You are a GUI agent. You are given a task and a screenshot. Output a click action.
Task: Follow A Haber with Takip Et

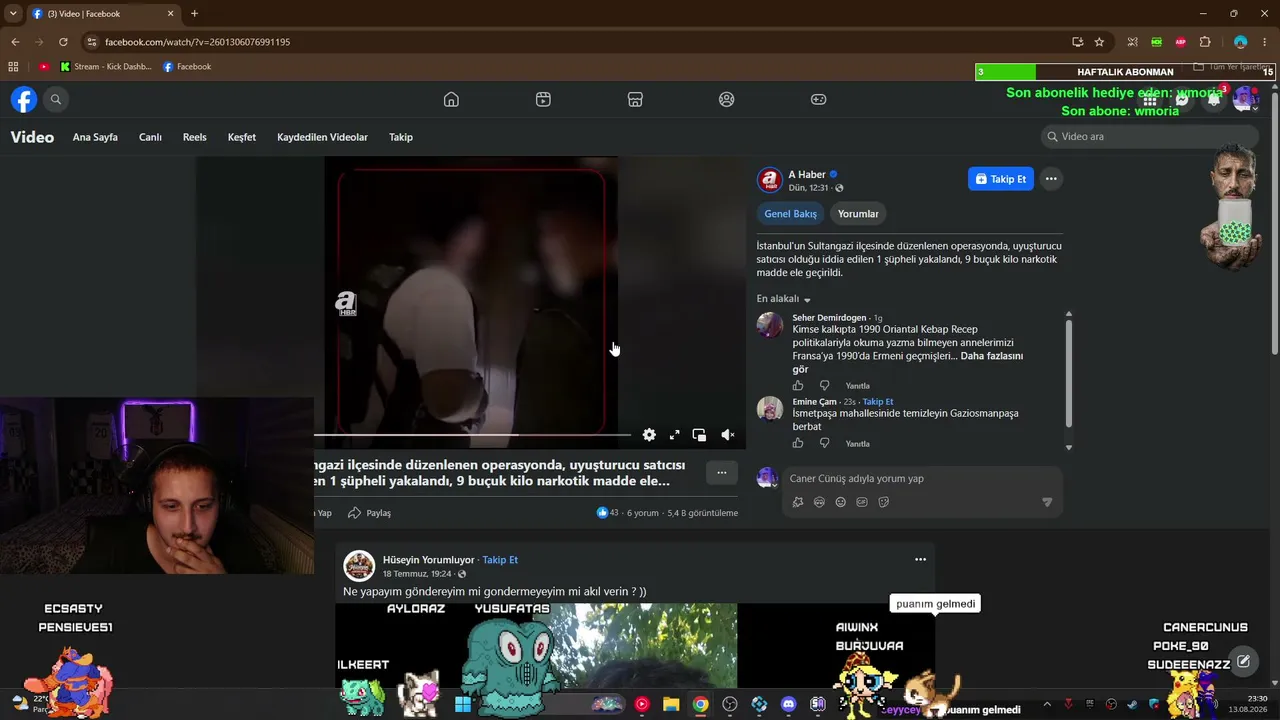click(1001, 179)
